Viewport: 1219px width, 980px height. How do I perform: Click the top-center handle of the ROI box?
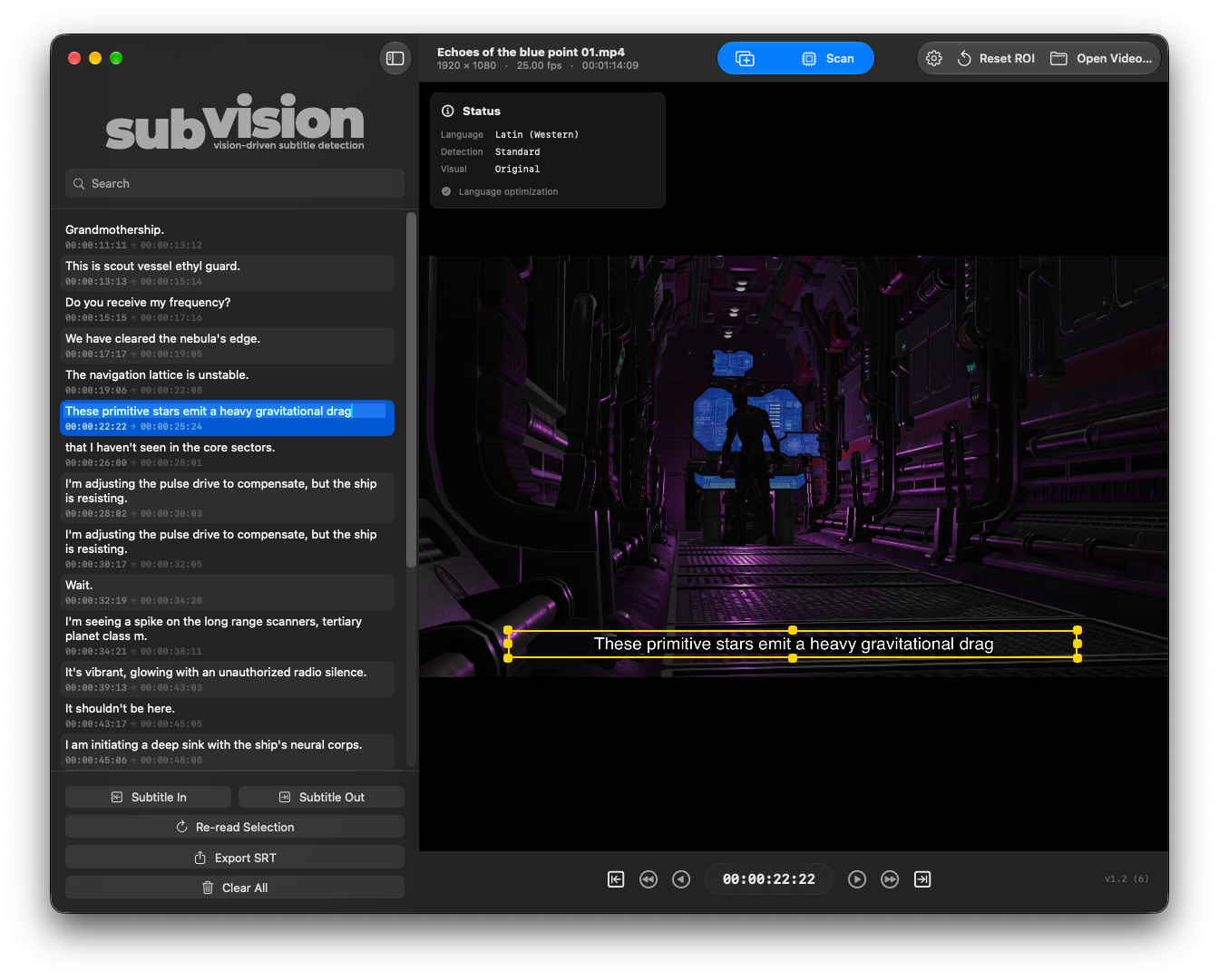pos(793,630)
